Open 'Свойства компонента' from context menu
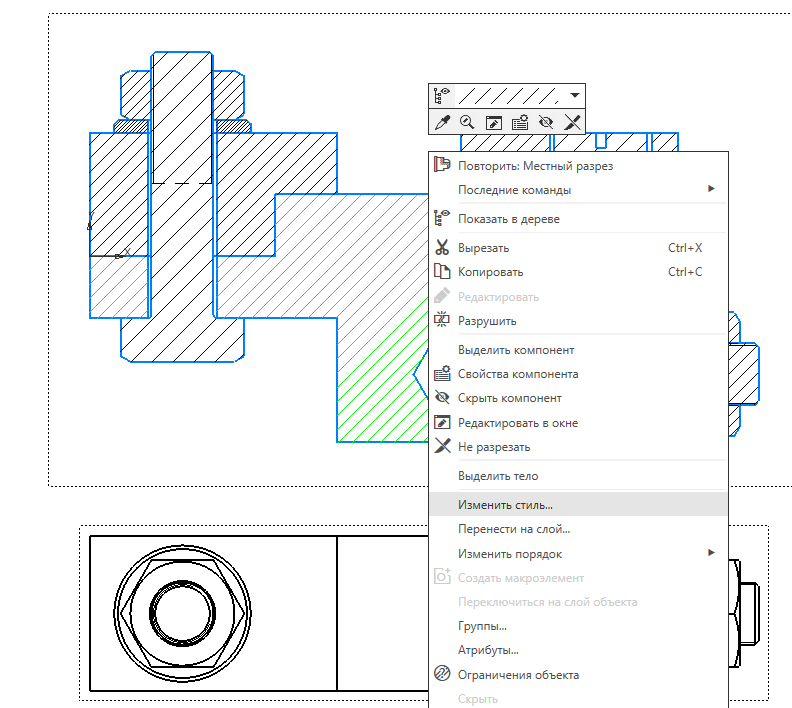Viewport: 792px width, 708px height. point(578,374)
